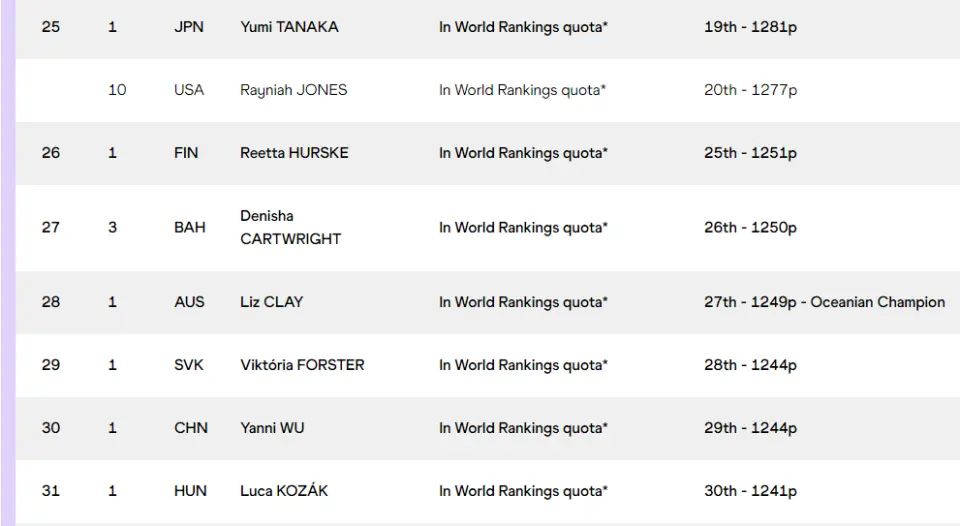Click Oceanian Champion ranking note
This screenshot has height=526, width=960.
click(877, 302)
